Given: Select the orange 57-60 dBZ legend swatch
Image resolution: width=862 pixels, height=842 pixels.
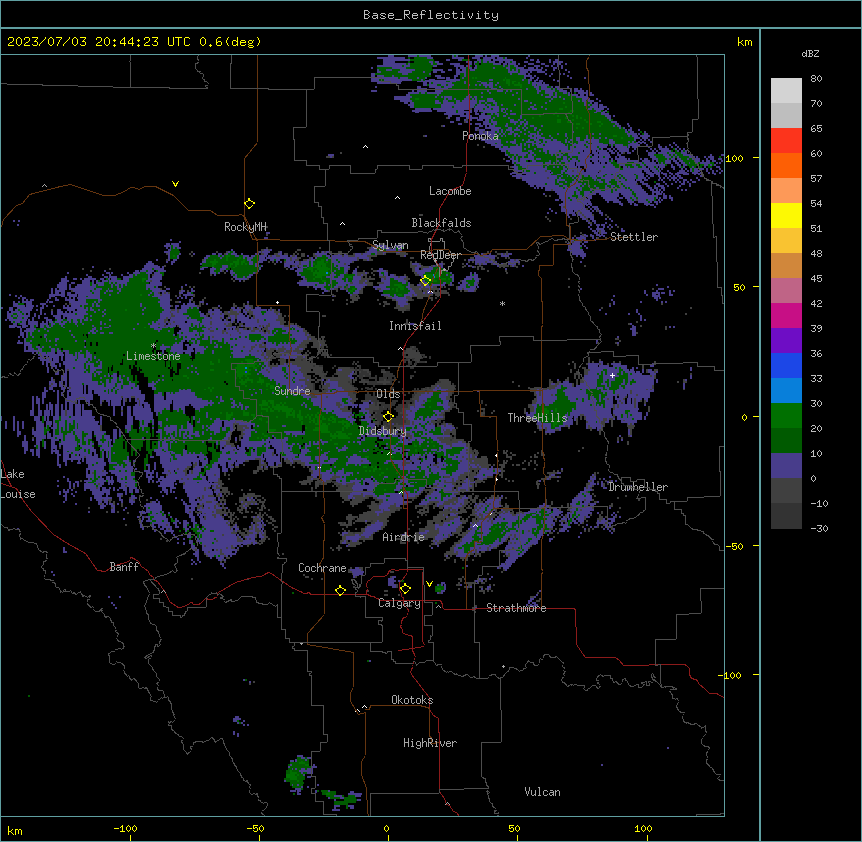Looking at the screenshot, I should point(786,165).
